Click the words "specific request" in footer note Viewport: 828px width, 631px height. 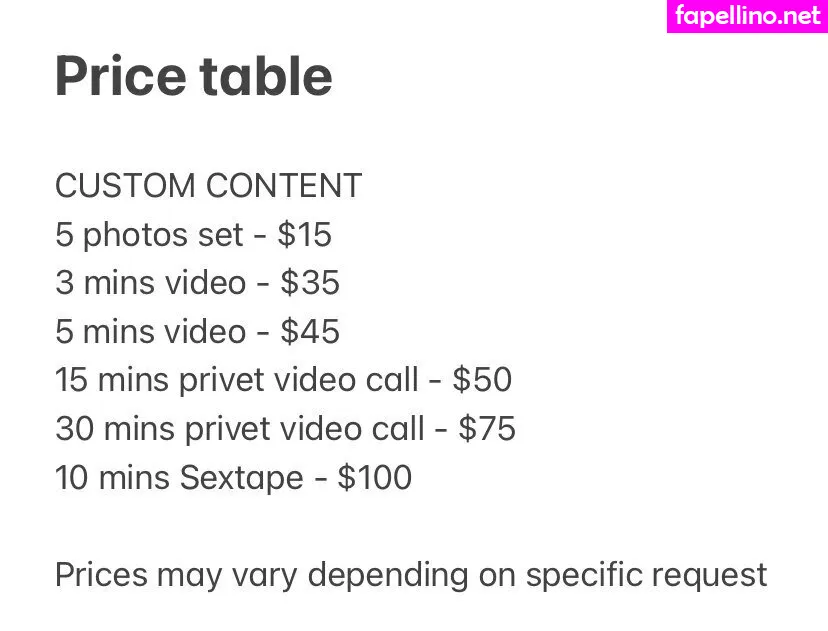(x=647, y=575)
